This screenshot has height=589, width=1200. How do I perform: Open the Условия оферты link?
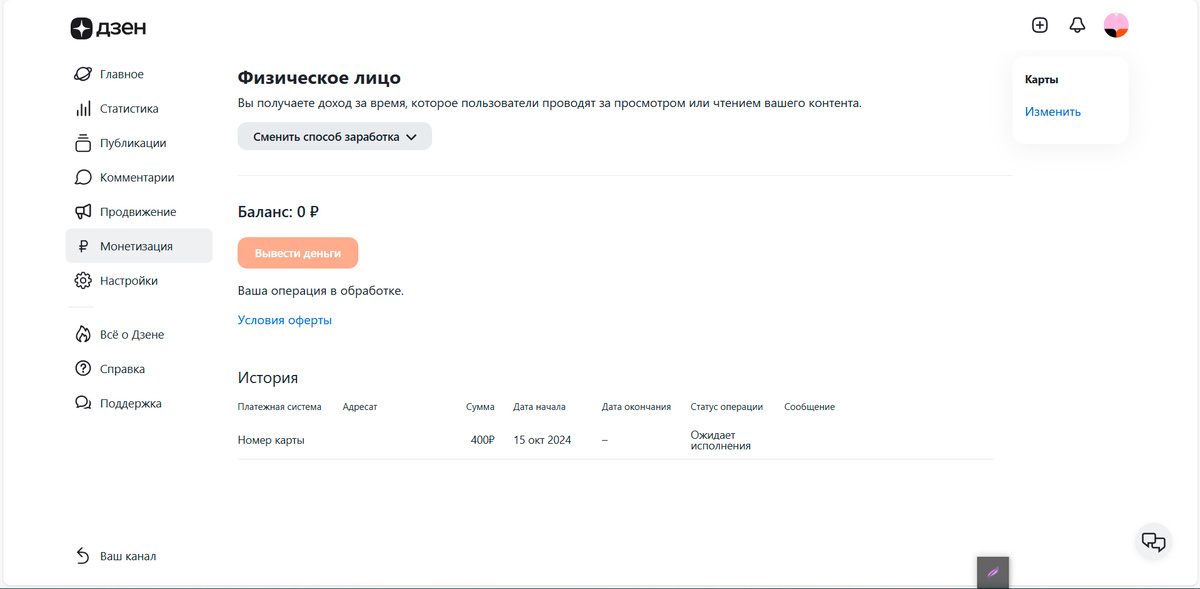(283, 320)
